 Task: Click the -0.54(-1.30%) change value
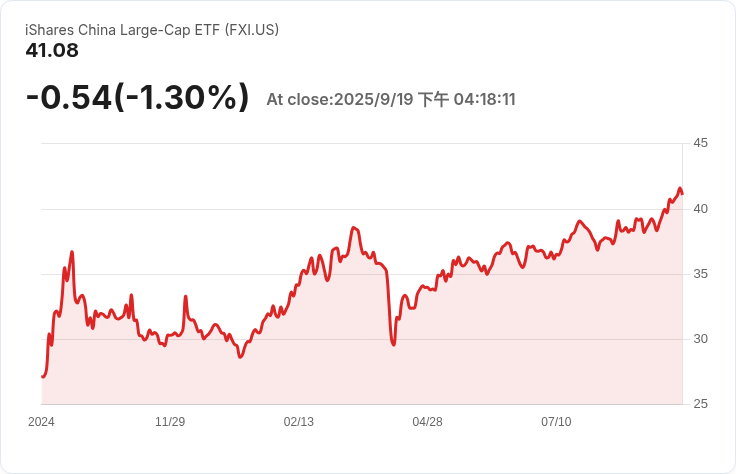coord(137,97)
